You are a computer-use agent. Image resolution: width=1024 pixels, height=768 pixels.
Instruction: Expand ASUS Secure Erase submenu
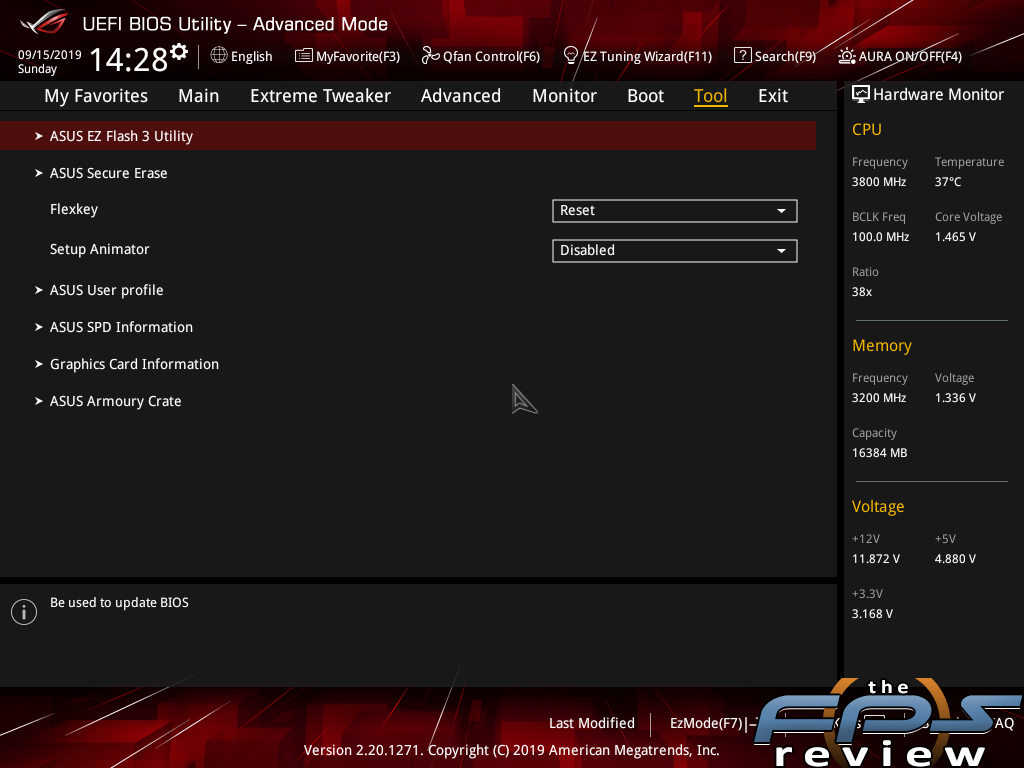(x=108, y=173)
